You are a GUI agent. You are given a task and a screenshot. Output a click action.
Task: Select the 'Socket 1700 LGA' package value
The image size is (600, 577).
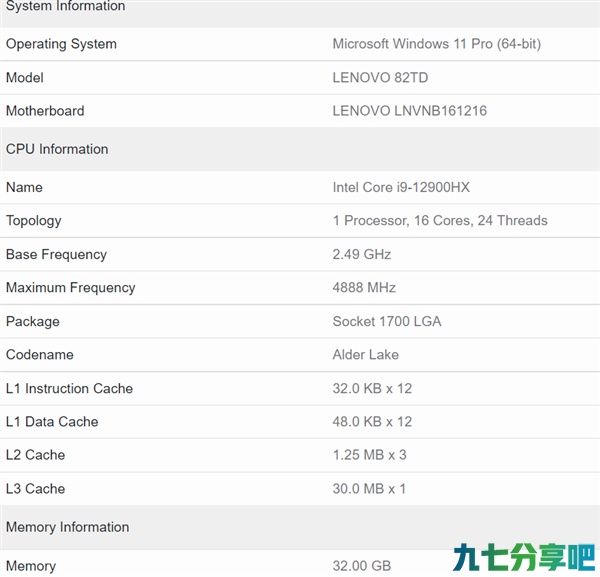click(387, 321)
